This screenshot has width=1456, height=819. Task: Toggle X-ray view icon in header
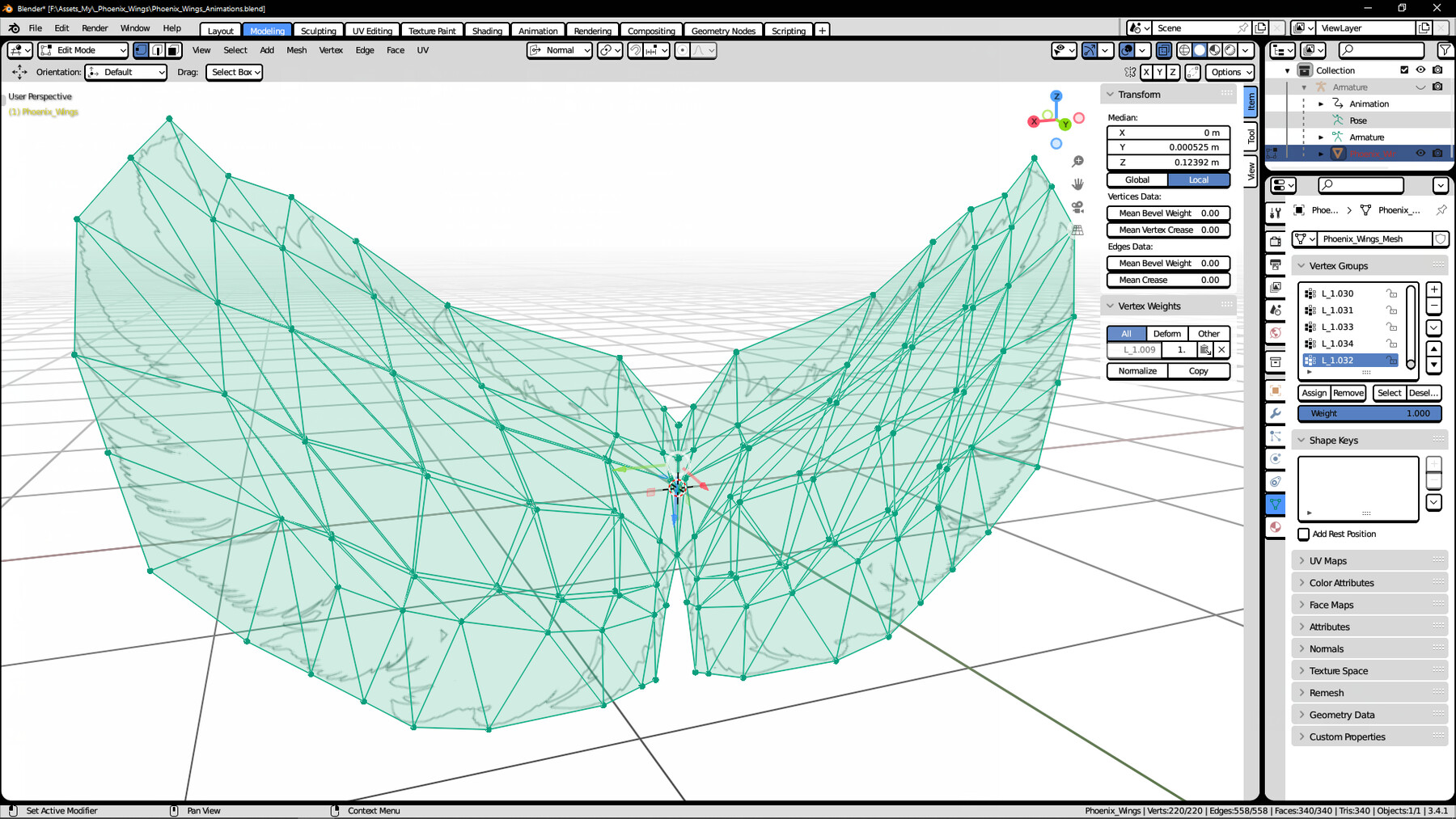point(1163,50)
